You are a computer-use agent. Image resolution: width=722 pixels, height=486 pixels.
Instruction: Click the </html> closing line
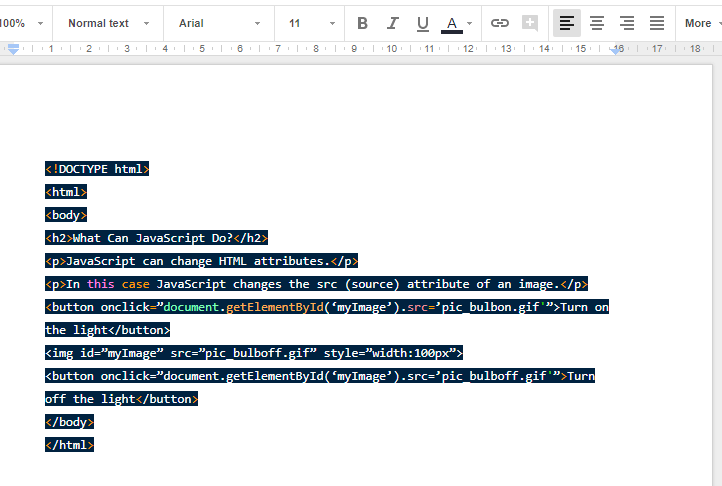pyautogui.click(x=69, y=445)
